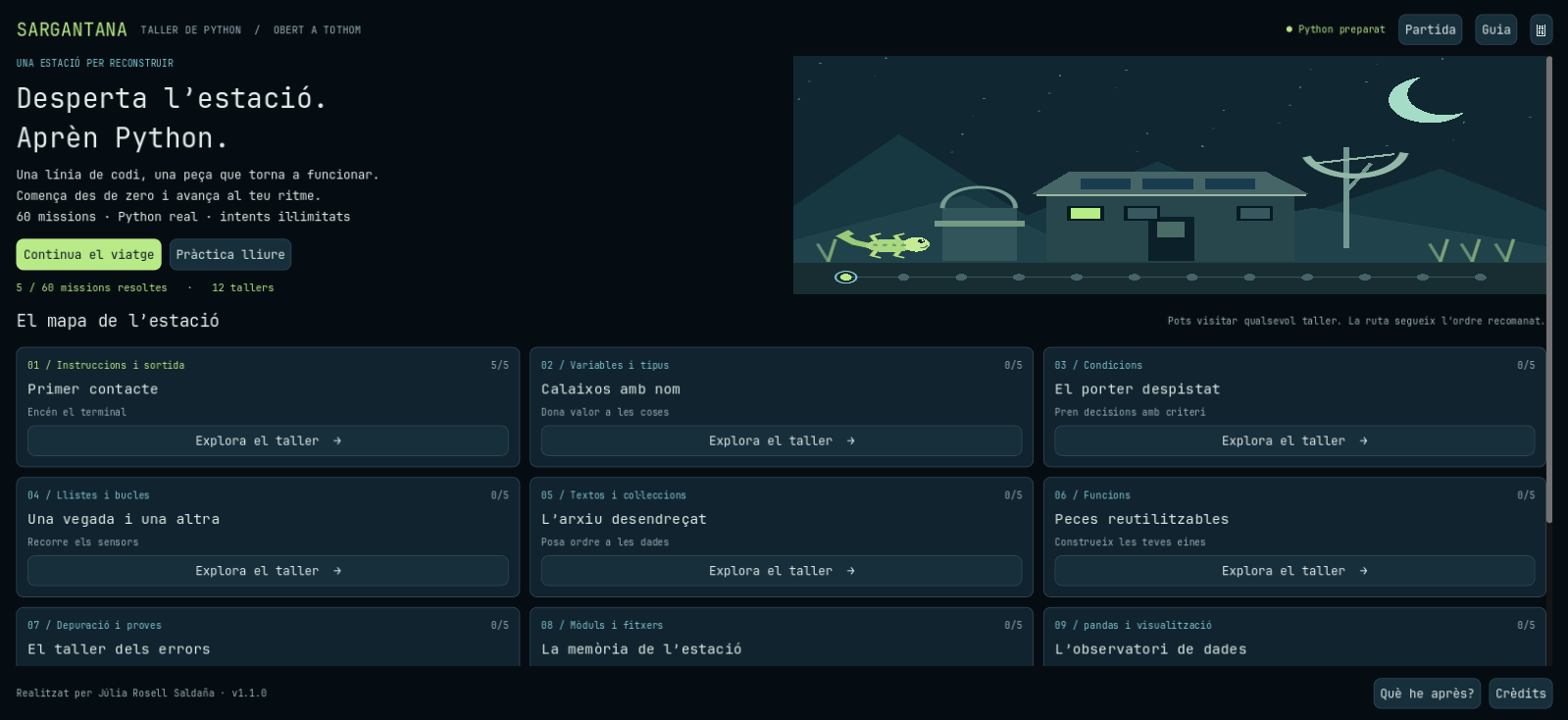Viewport: 1568px width, 720px height.
Task: Click '03 / Condicions' label
Action: (x=1098, y=365)
